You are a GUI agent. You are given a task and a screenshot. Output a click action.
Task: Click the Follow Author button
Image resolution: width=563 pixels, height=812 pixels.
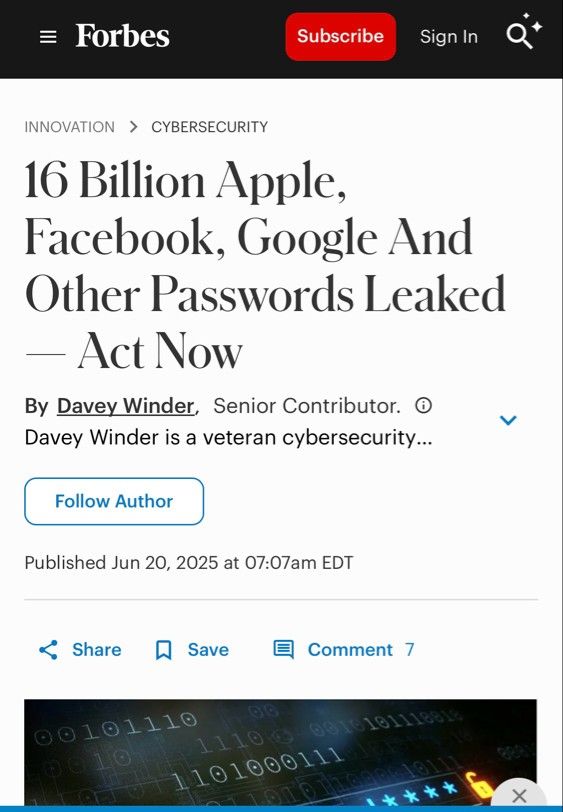click(x=114, y=501)
